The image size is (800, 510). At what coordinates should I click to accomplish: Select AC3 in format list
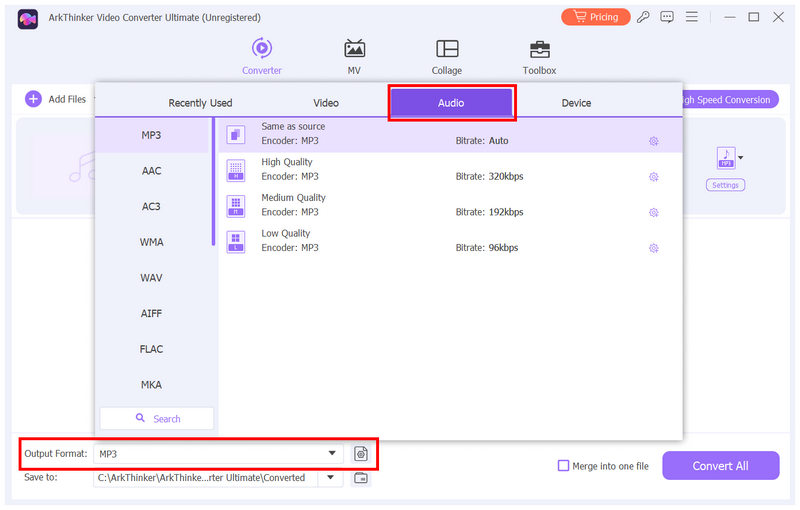[152, 207]
